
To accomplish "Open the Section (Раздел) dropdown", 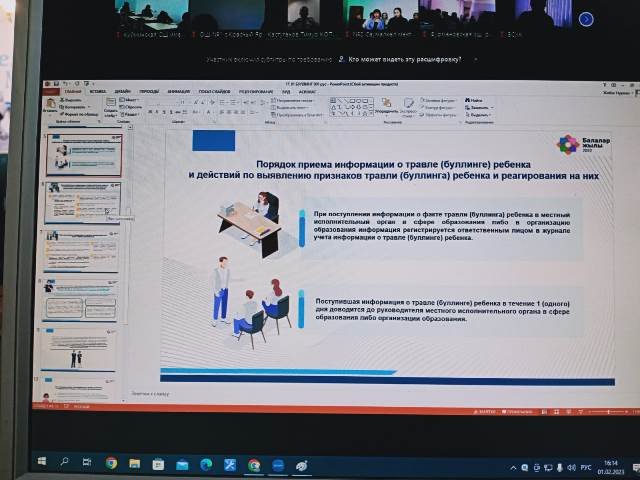I will coord(130,114).
